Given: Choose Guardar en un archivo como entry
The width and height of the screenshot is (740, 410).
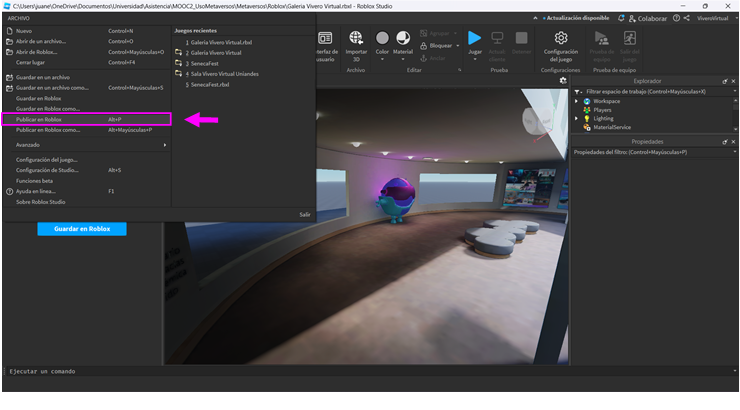Looking at the screenshot, I should [87, 87].
